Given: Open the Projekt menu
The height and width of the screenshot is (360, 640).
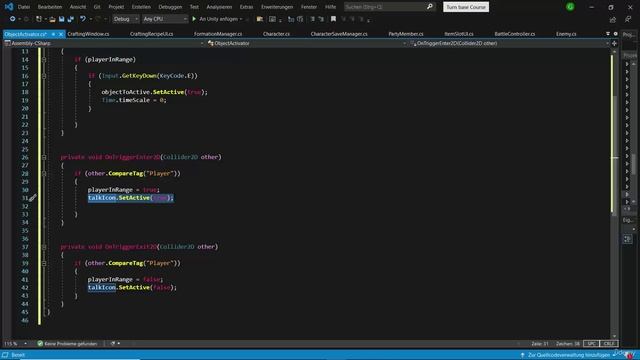Looking at the screenshot, I should [116, 7].
